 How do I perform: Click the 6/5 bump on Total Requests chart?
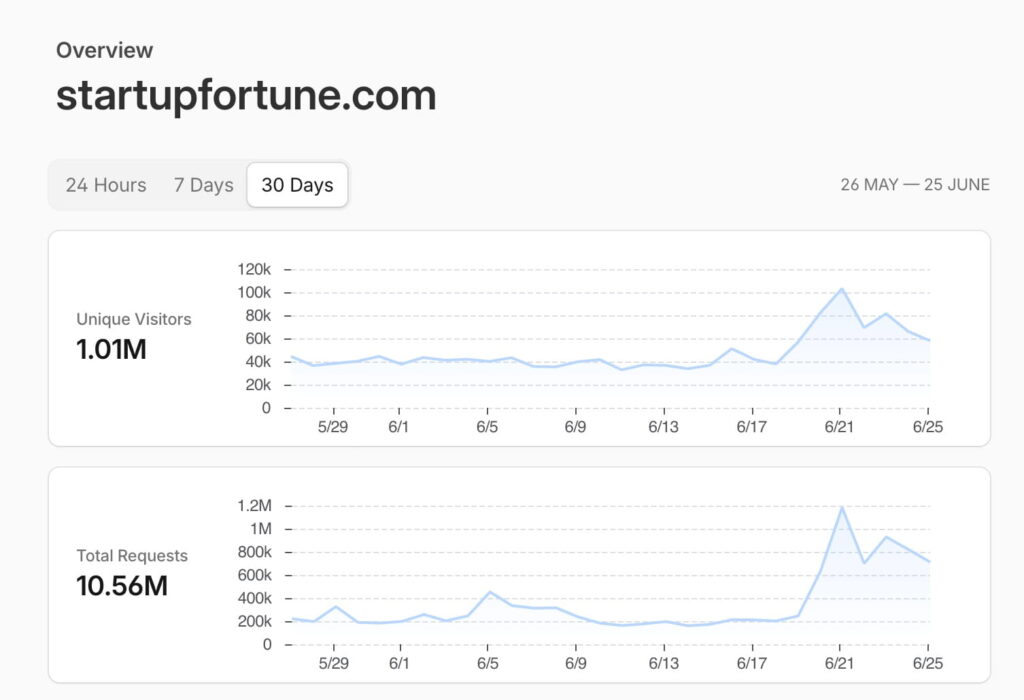(x=489, y=592)
